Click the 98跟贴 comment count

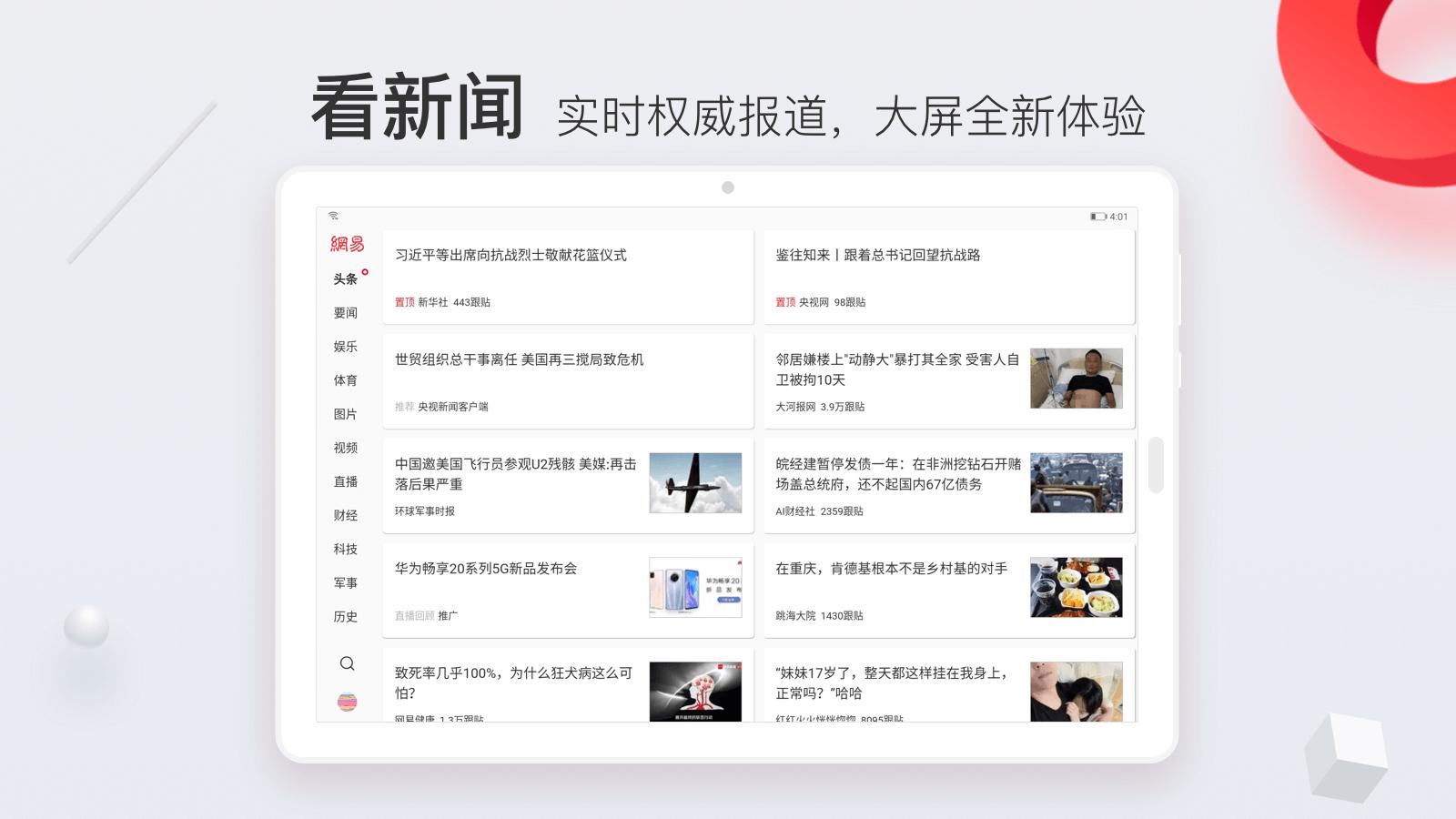(850, 302)
